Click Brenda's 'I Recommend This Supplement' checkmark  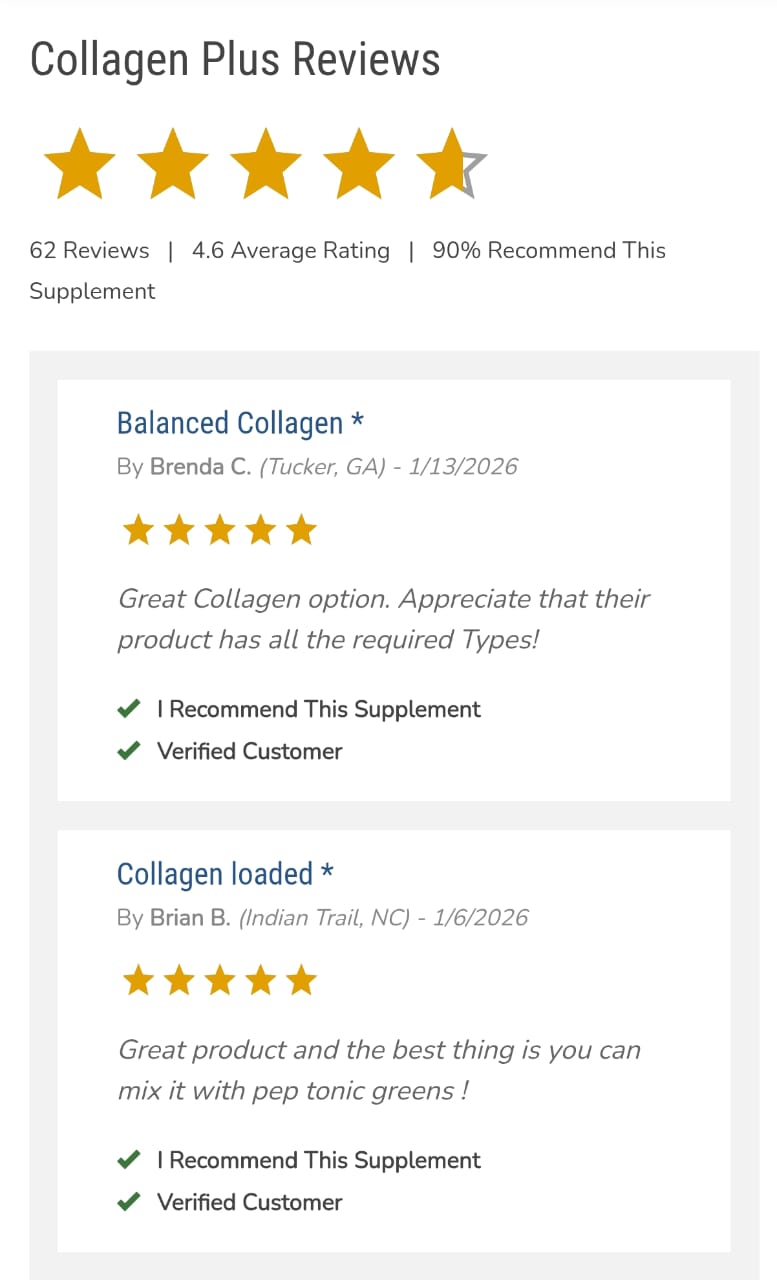click(128, 710)
